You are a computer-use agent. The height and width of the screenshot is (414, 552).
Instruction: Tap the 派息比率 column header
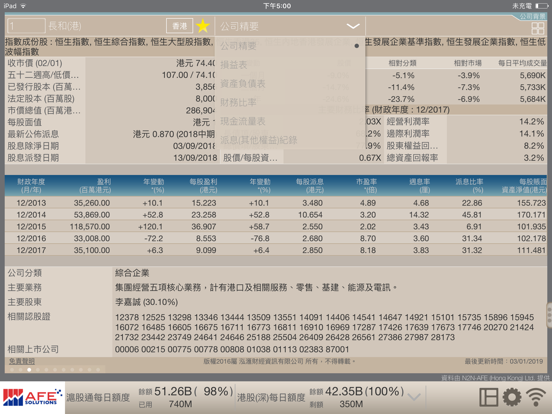pos(469,186)
